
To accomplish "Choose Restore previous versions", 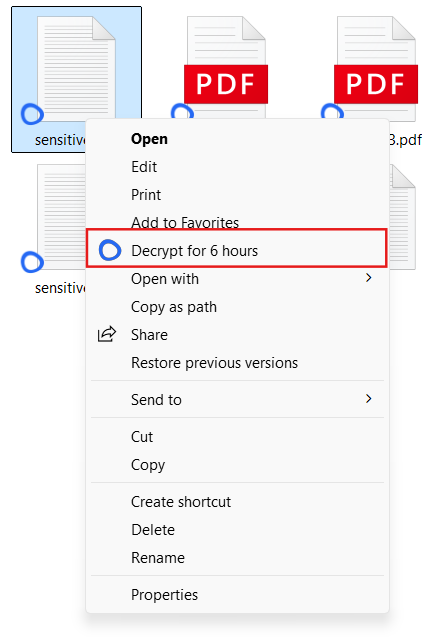I will tap(214, 362).
